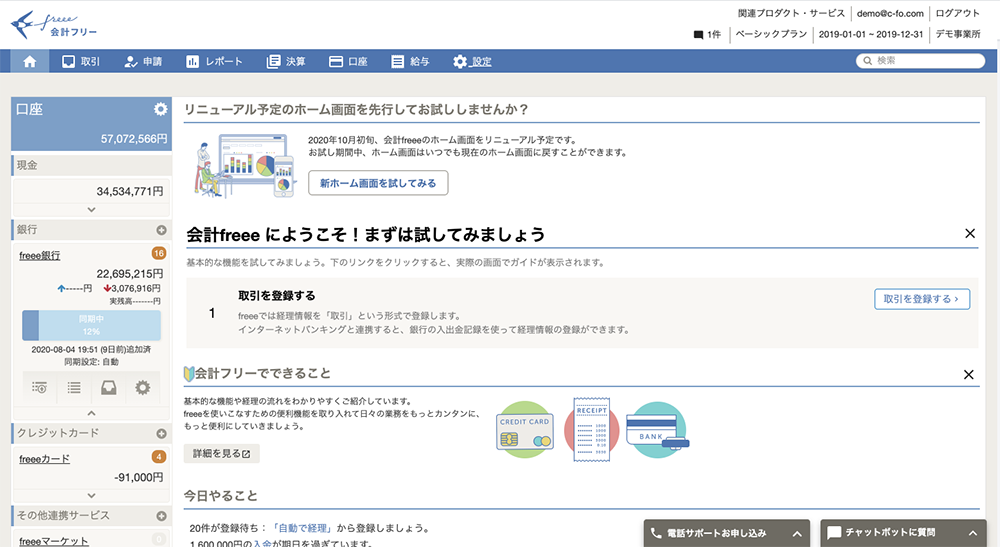Add a new bank account with plus icon
Screen dimensions: 1000x547
[x=161, y=230]
